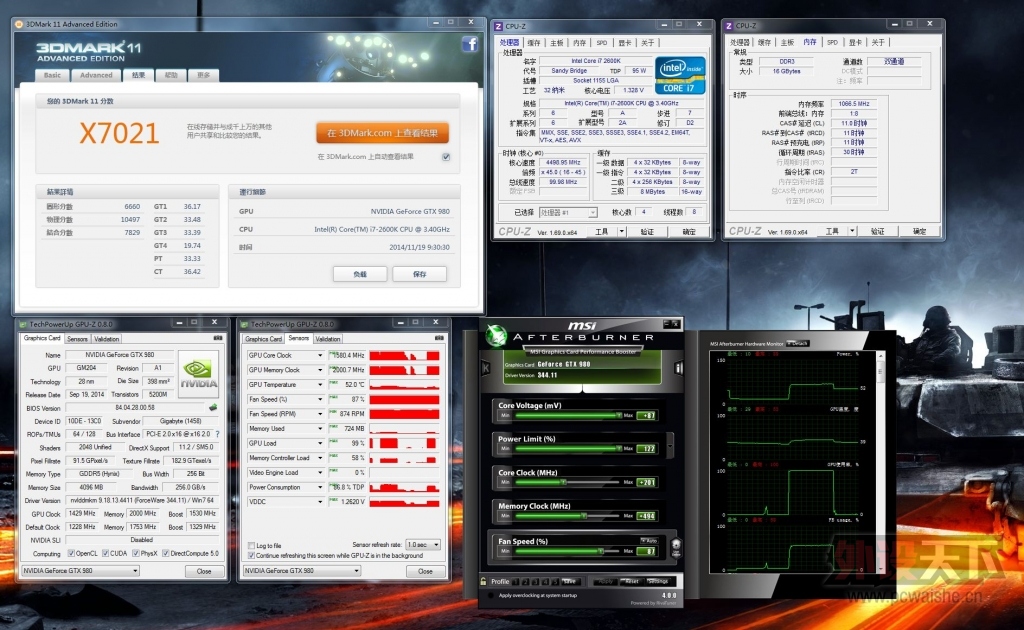
Task: Open tools dropdown arrow in left CPU-Z window
Action: click(x=622, y=231)
